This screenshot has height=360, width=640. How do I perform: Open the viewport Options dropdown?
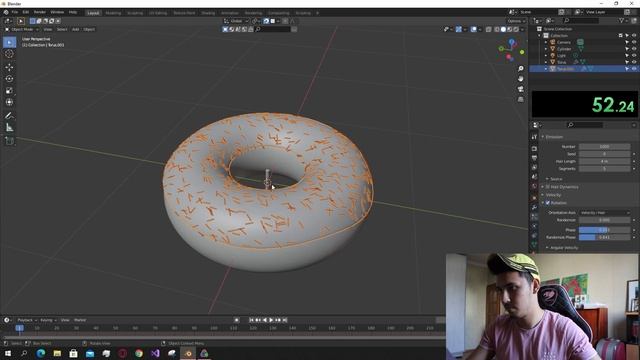pos(516,21)
